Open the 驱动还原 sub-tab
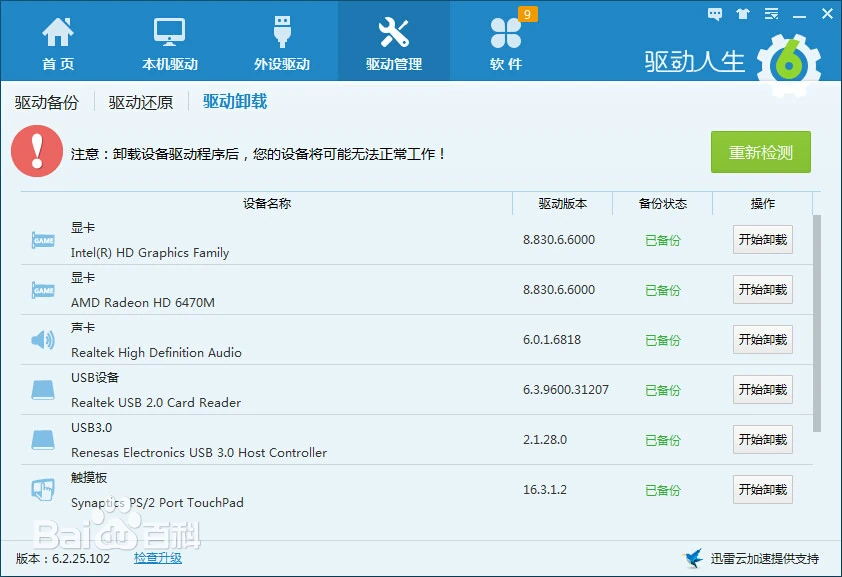The height and width of the screenshot is (577, 842). [140, 101]
